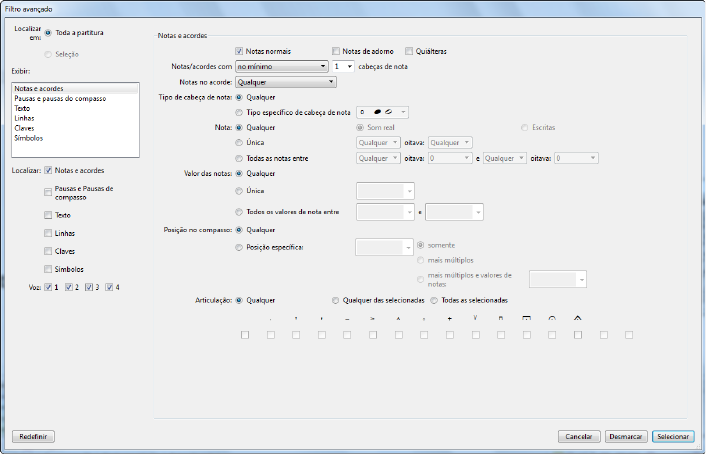Image resolution: width=706 pixels, height=454 pixels.
Task: Select 'Todas as selecionadas' radio
Action: coord(434,300)
